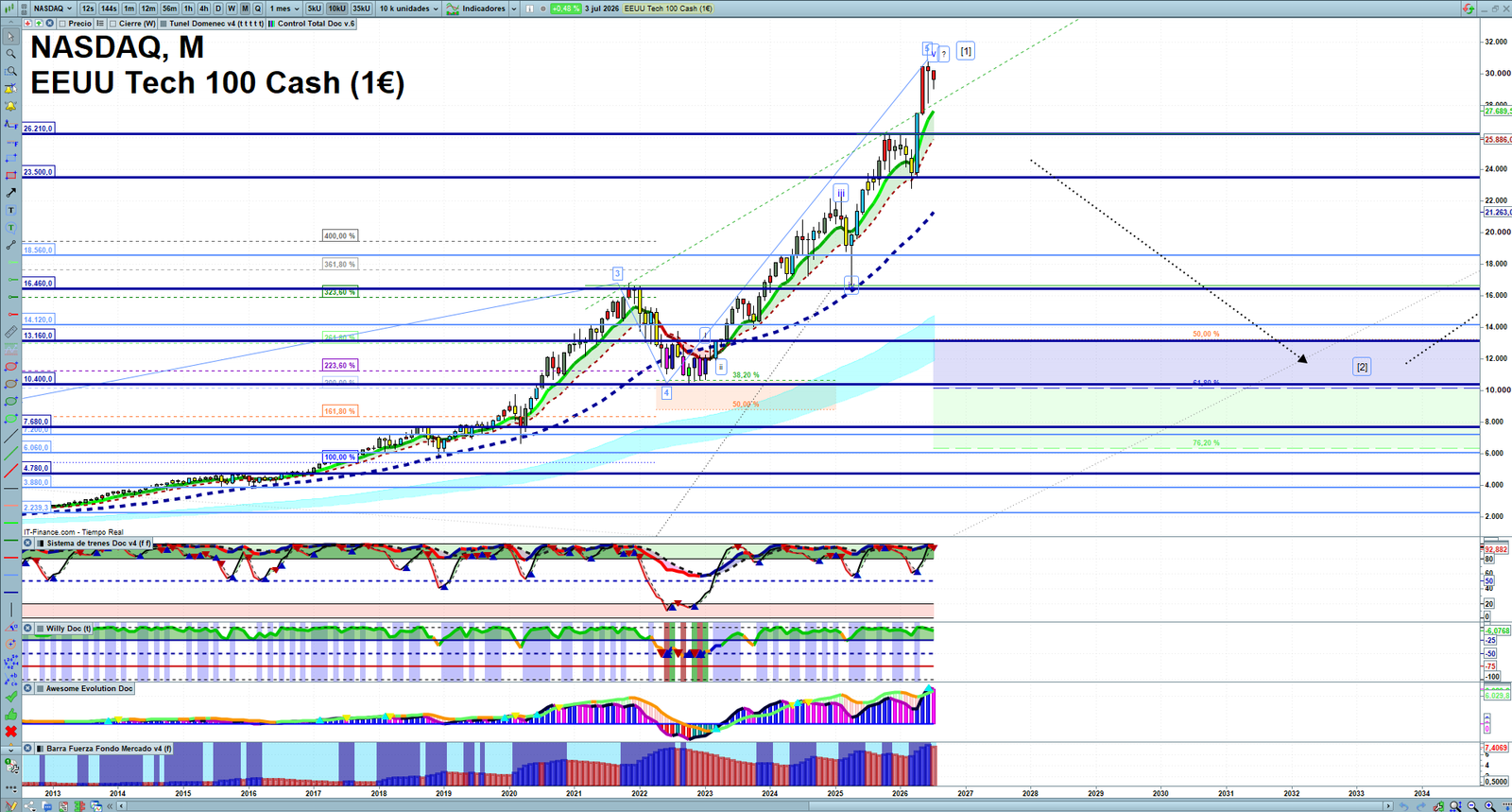Open the 1 mes period dropdown
Screen dimensions: 1512x812
tap(283, 9)
